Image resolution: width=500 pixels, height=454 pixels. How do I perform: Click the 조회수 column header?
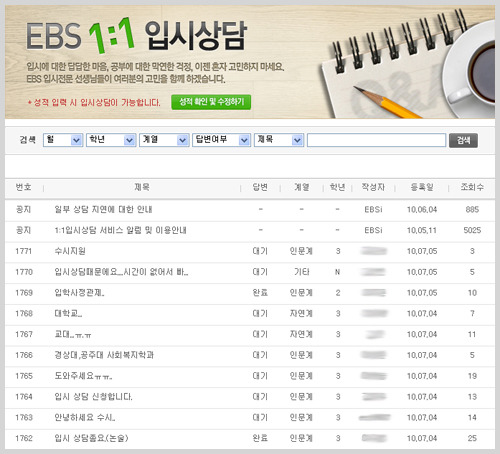coord(472,187)
